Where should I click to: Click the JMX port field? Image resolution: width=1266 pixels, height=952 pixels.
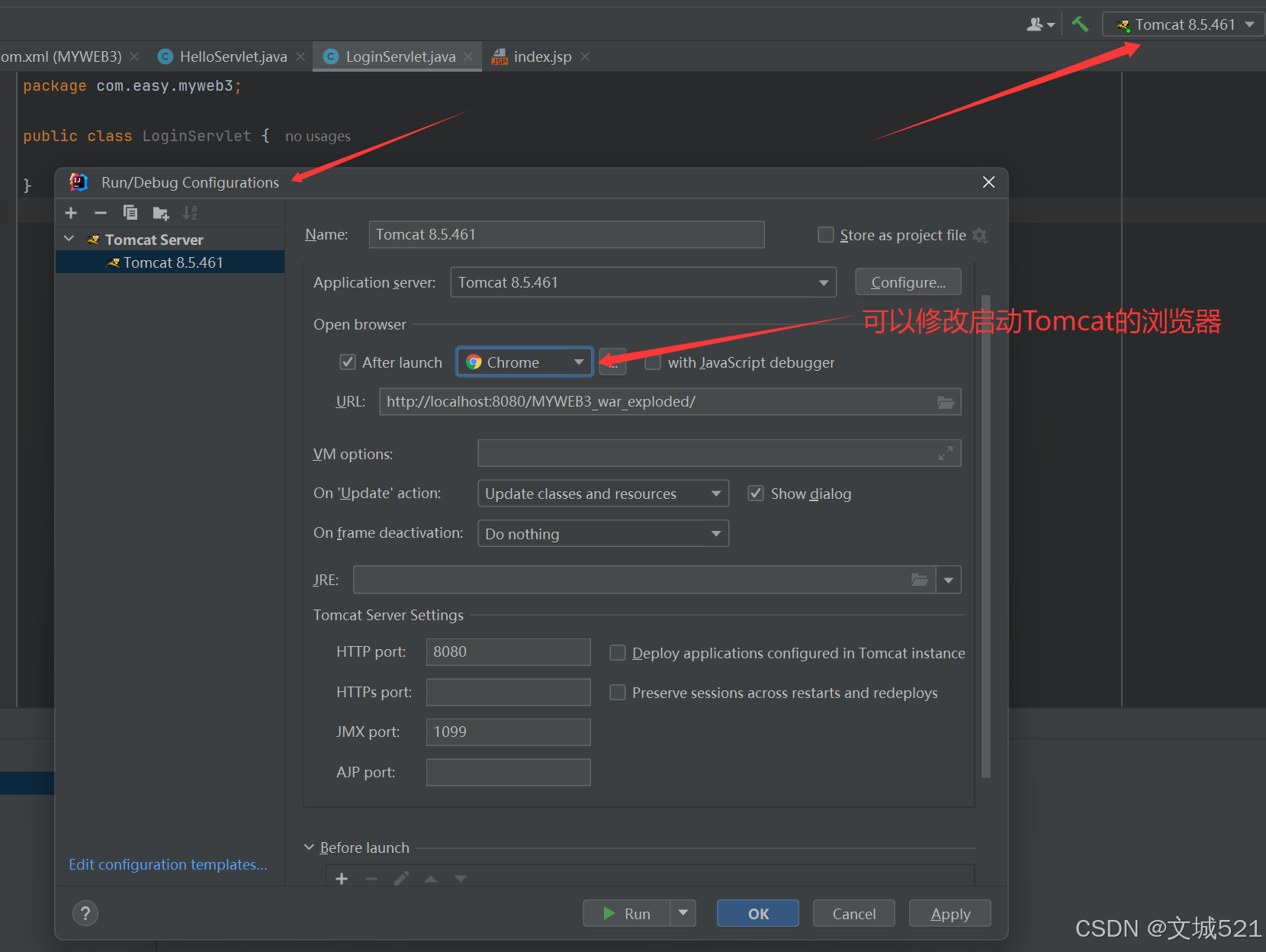(508, 732)
